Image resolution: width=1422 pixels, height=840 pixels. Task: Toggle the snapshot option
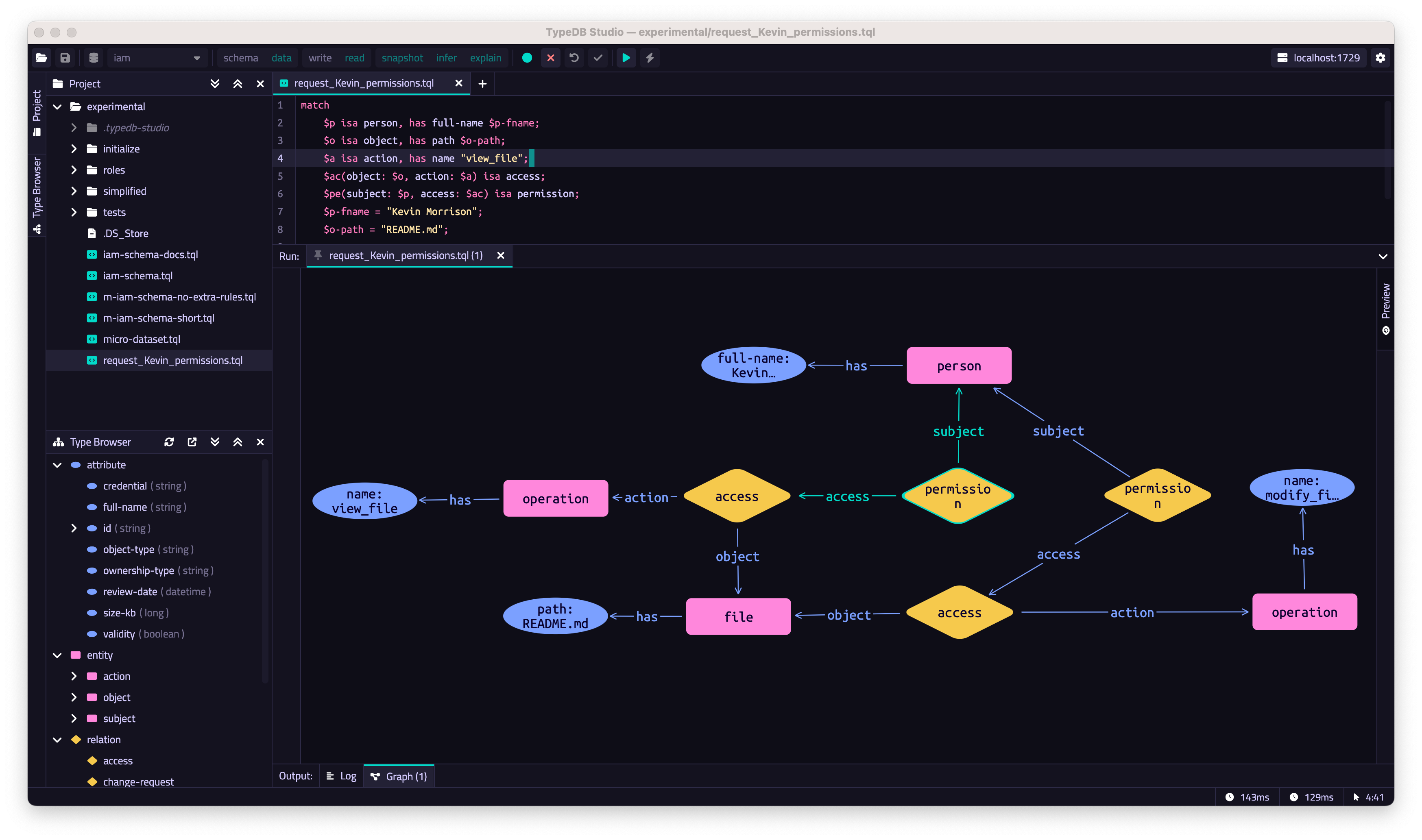(402, 58)
